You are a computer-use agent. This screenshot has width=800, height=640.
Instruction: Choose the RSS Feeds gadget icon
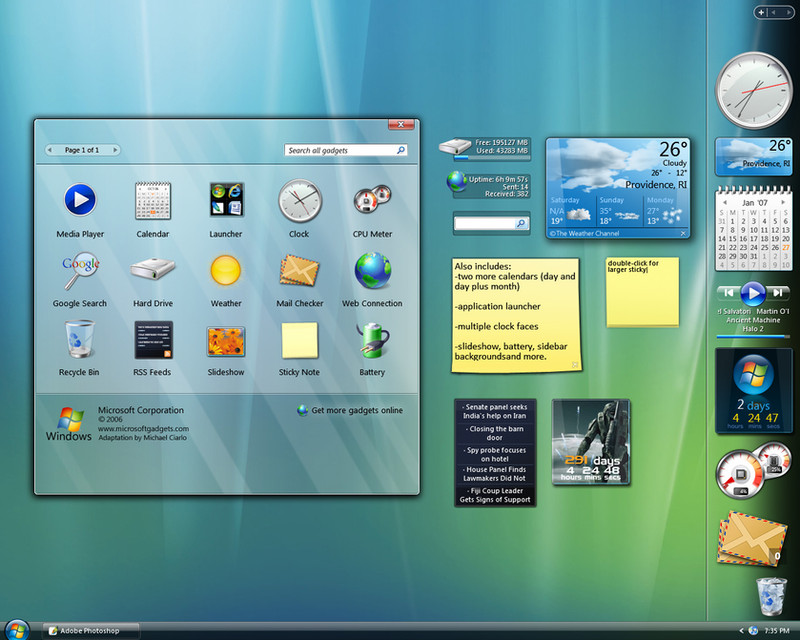(153, 340)
